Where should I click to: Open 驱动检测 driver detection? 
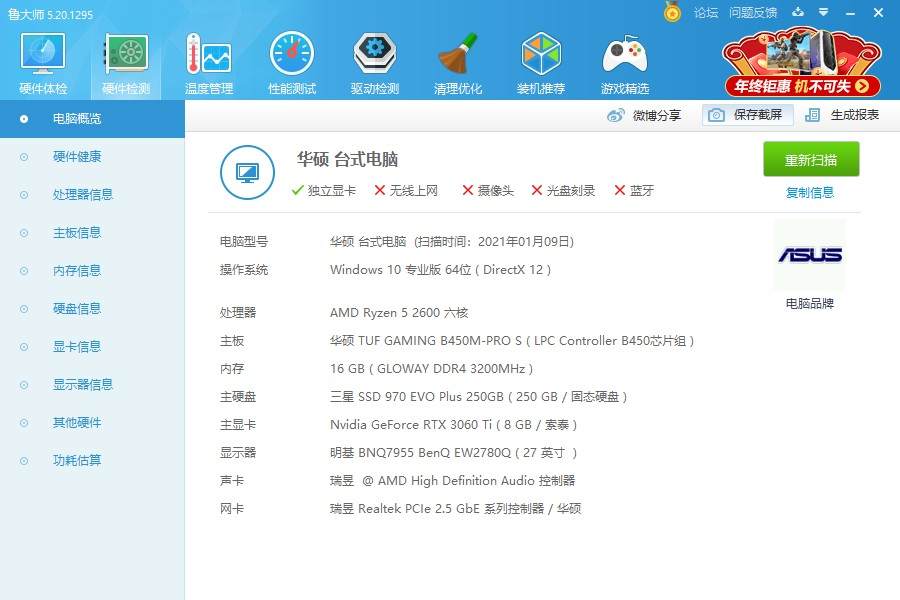tap(374, 62)
